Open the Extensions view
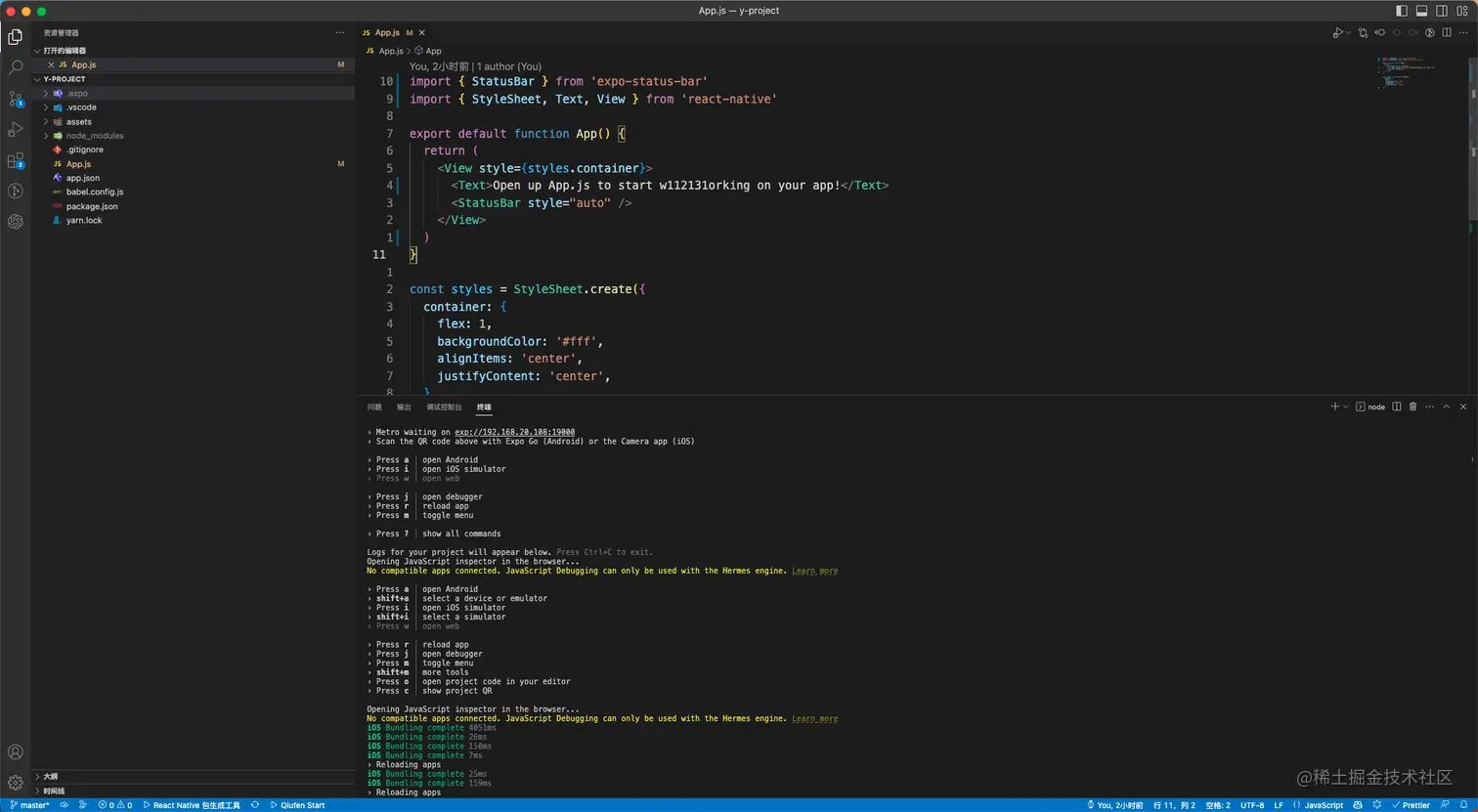 16,161
